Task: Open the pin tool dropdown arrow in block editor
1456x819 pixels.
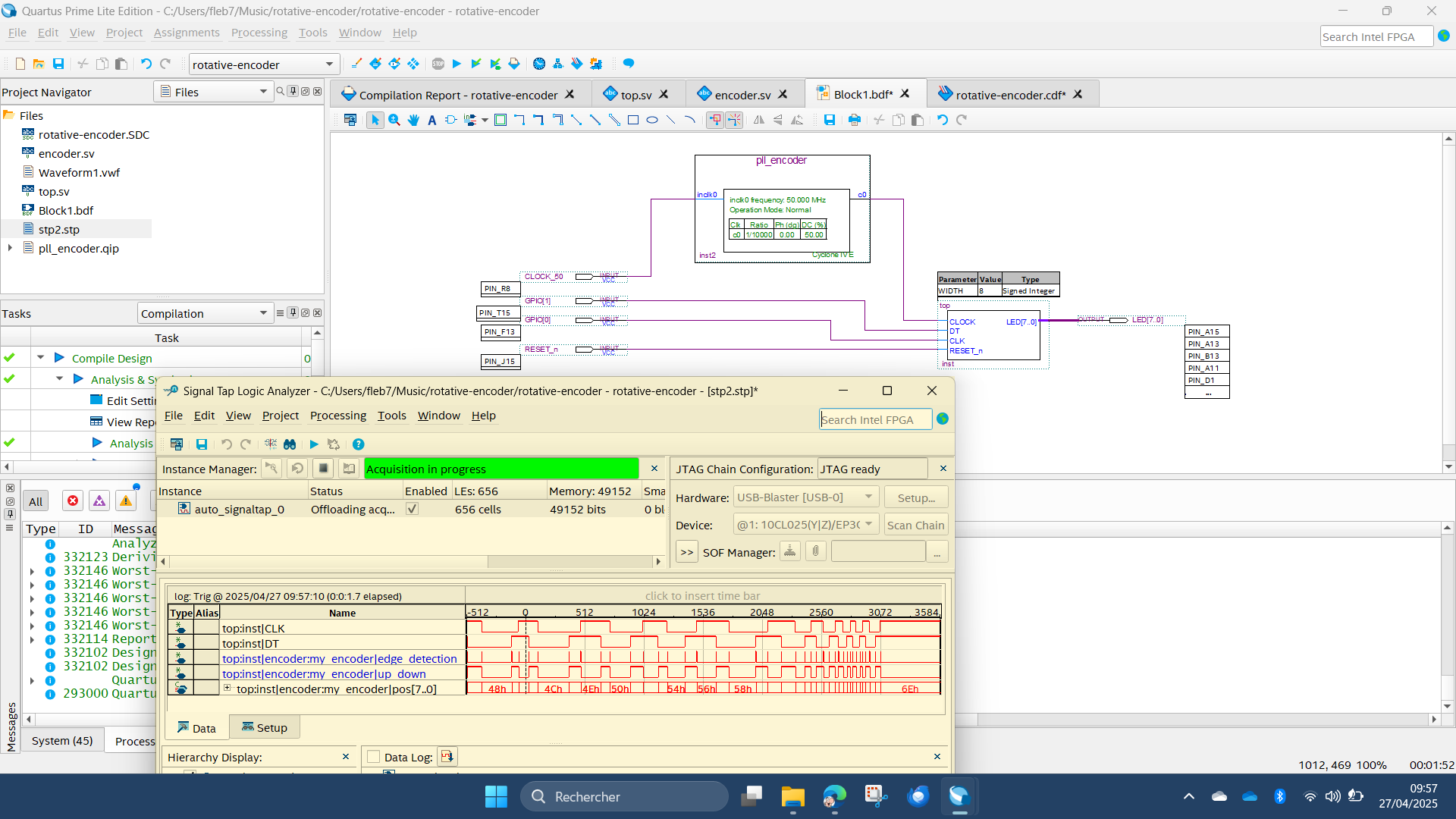Action: tap(485, 120)
